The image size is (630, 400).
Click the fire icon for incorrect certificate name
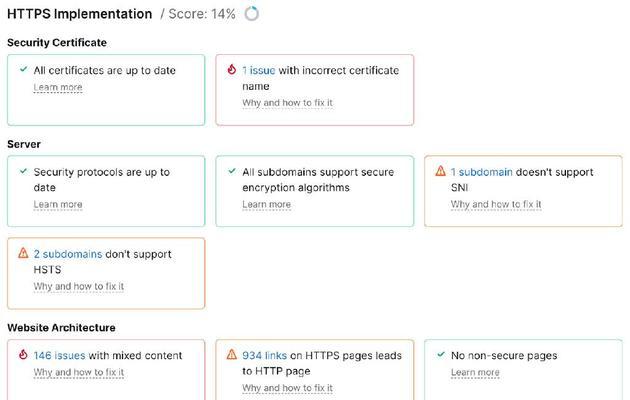coord(232,69)
